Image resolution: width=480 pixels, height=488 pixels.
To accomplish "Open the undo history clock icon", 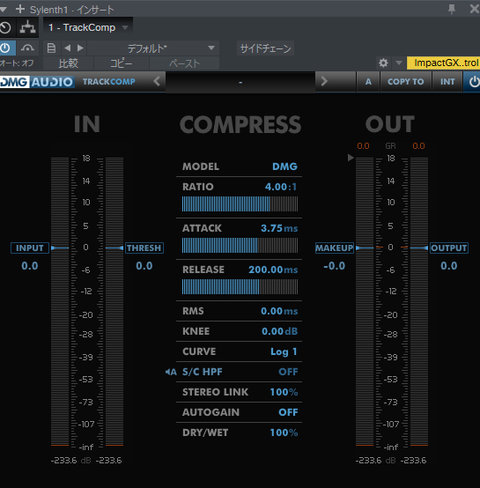I will (6, 28).
